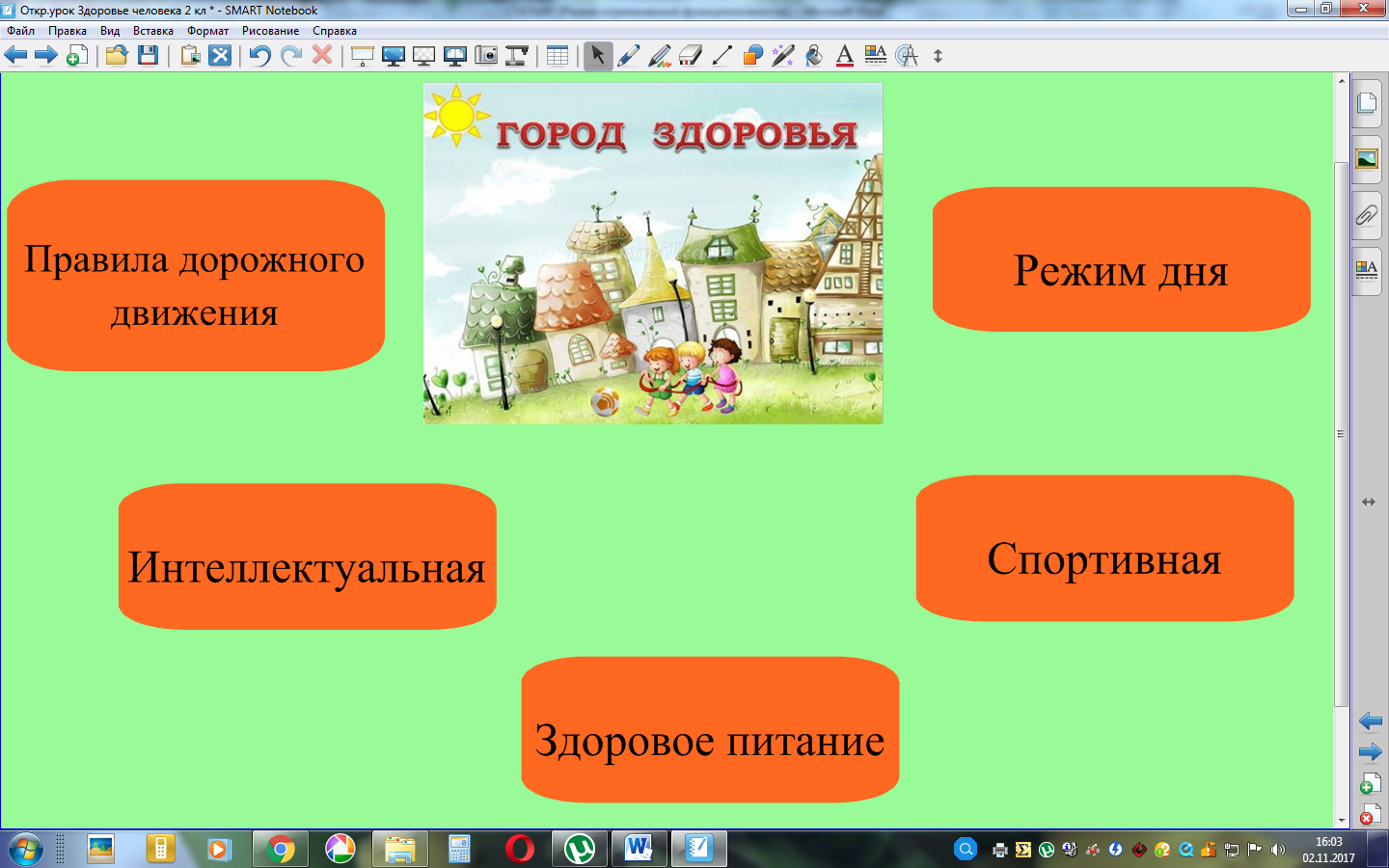
Task: Select the Pen tool in toolbar
Action: click(629, 56)
